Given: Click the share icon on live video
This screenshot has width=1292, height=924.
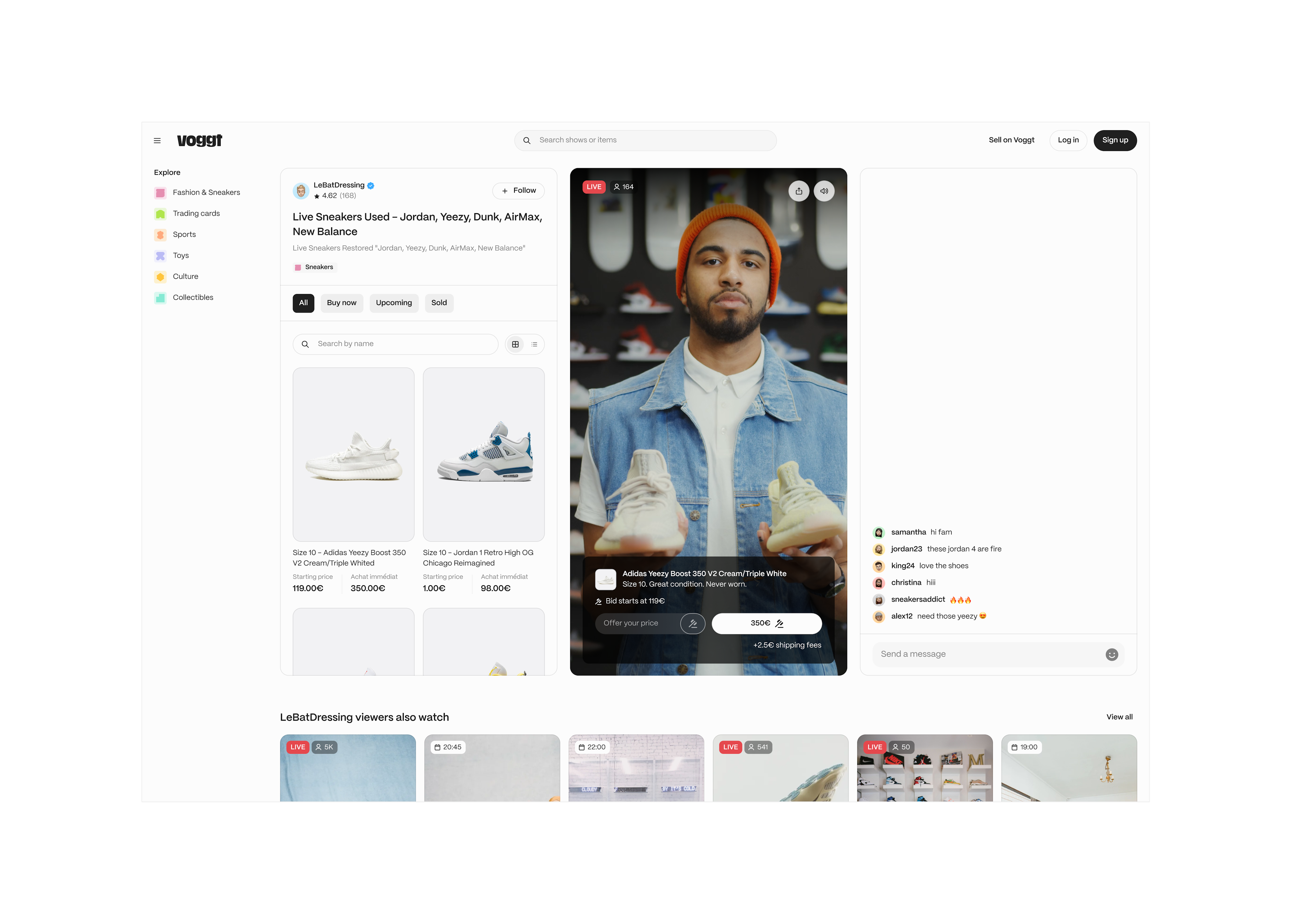Looking at the screenshot, I should click(x=798, y=191).
